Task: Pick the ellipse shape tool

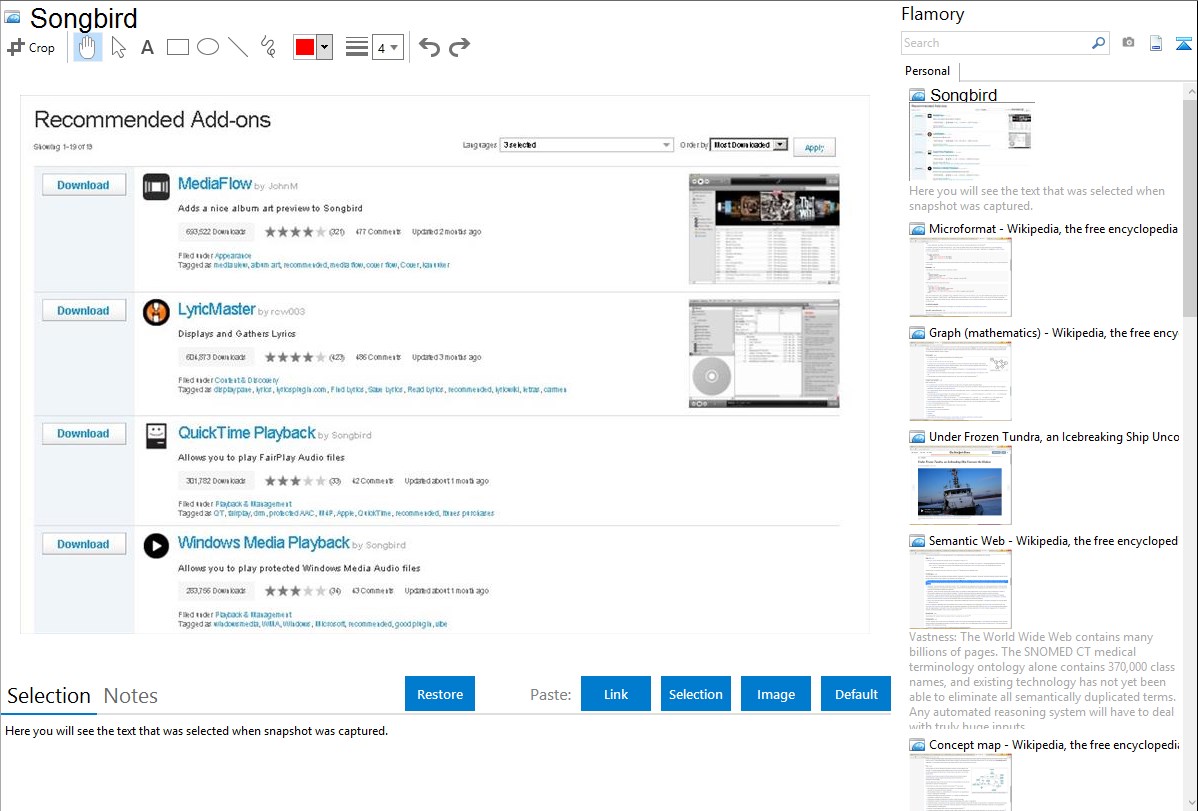Action: point(208,47)
